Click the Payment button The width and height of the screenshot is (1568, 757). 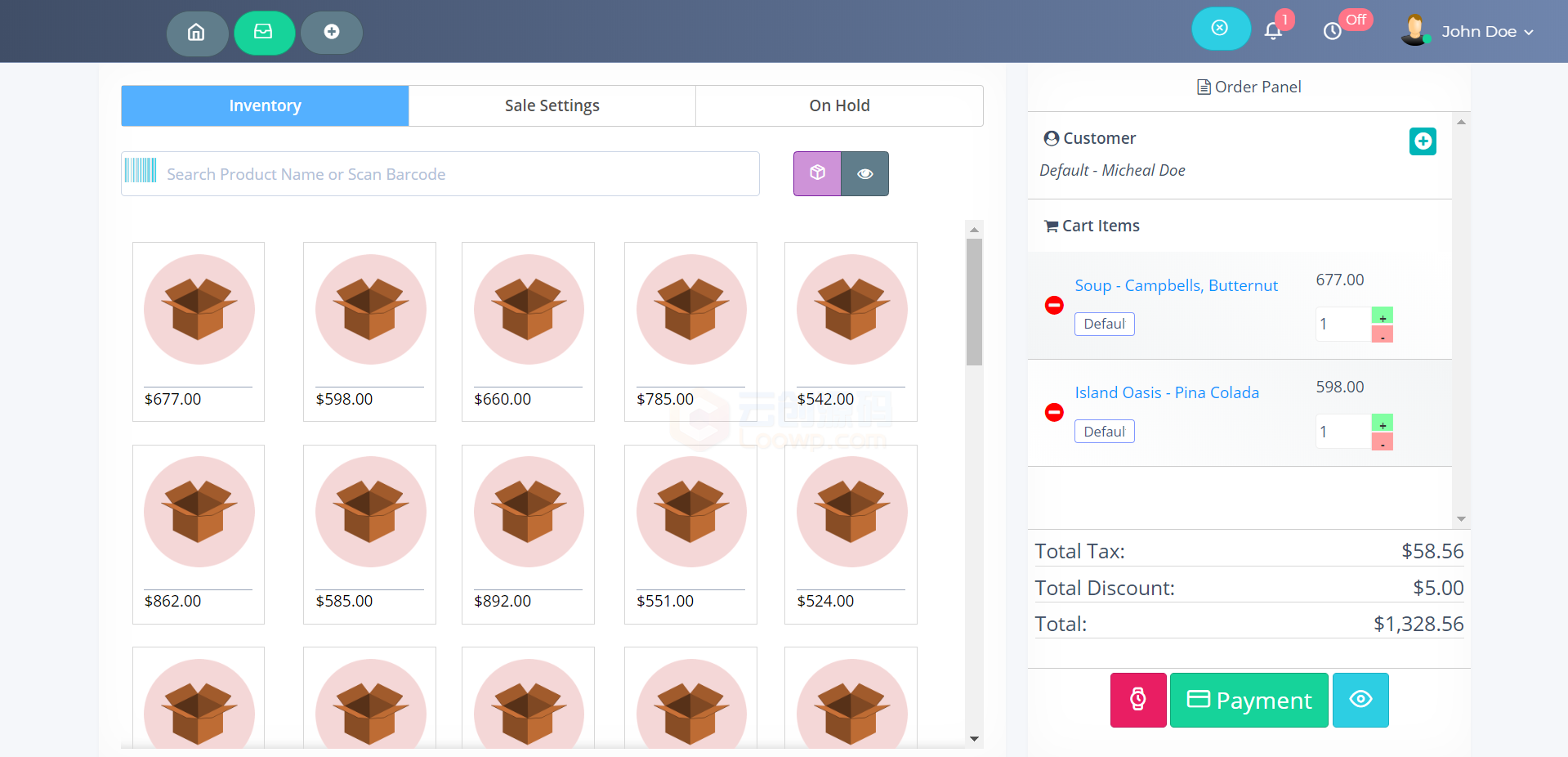(1249, 700)
